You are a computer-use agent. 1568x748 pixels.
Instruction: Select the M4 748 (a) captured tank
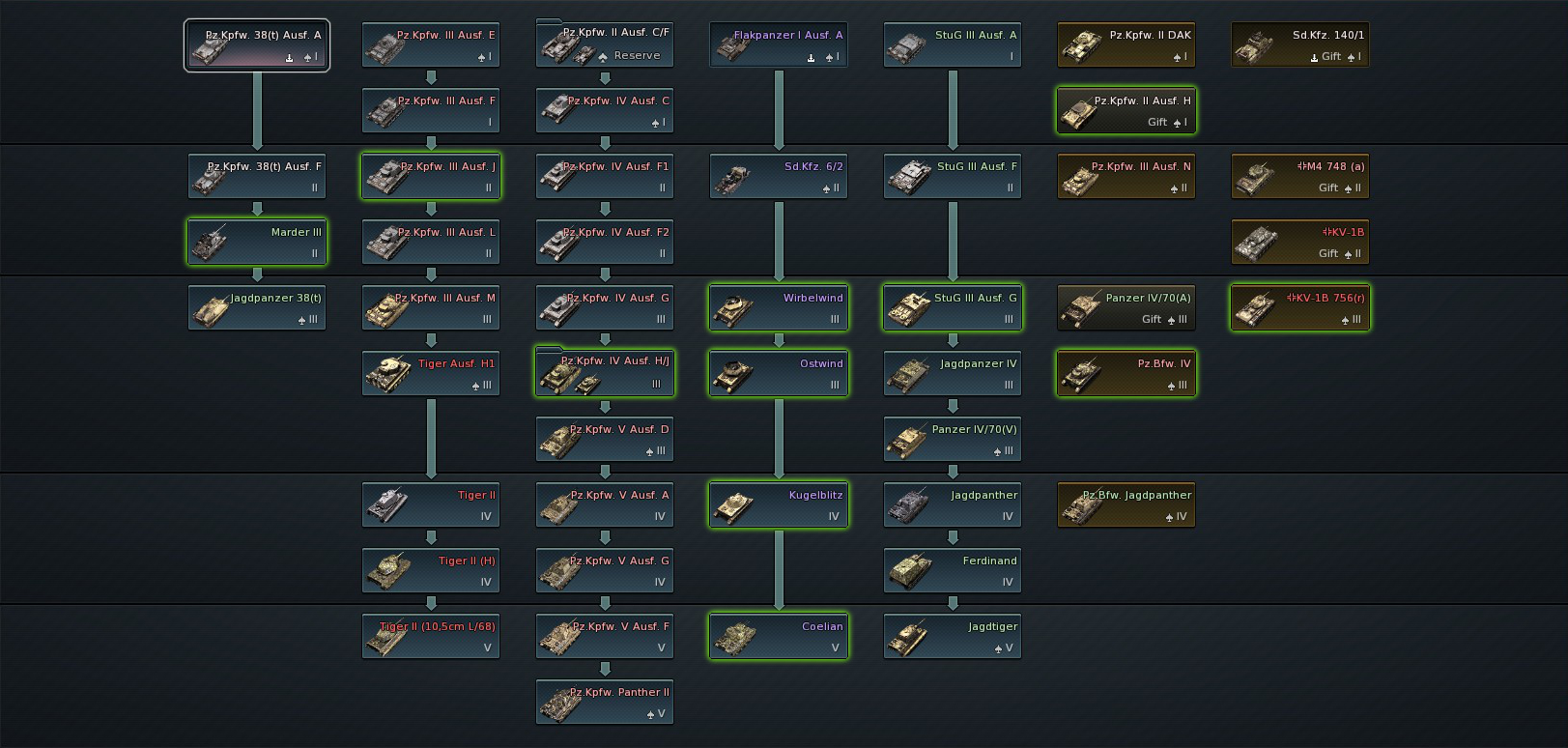(x=1300, y=176)
